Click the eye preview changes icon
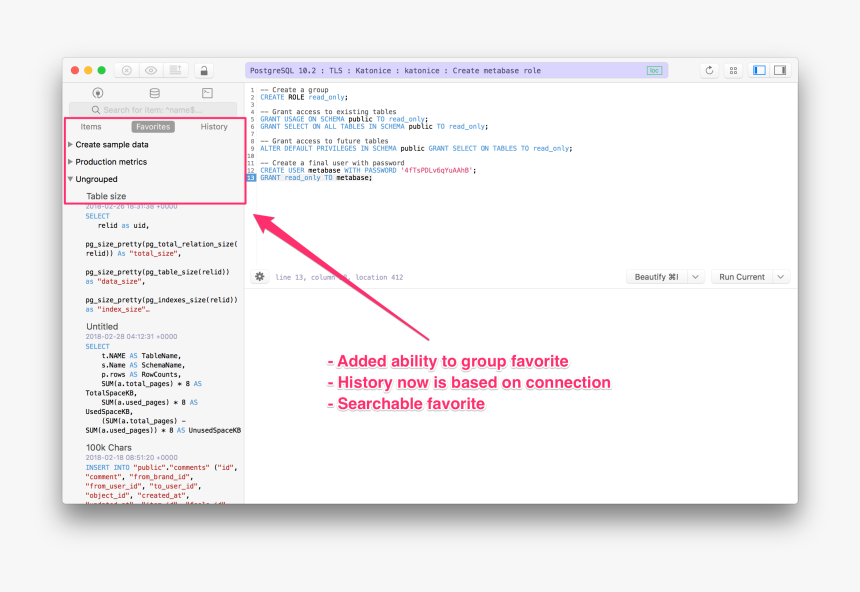The width and height of the screenshot is (860, 592). 151,71
